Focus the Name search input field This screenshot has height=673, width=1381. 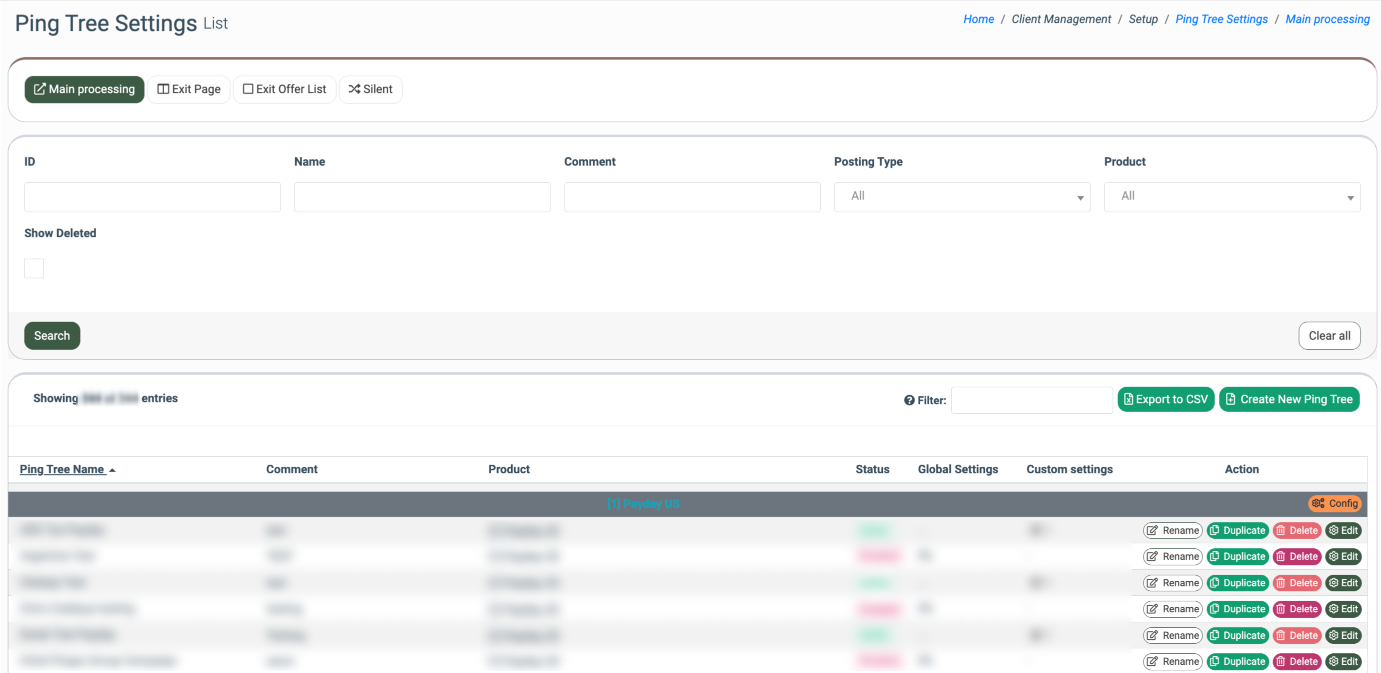422,197
